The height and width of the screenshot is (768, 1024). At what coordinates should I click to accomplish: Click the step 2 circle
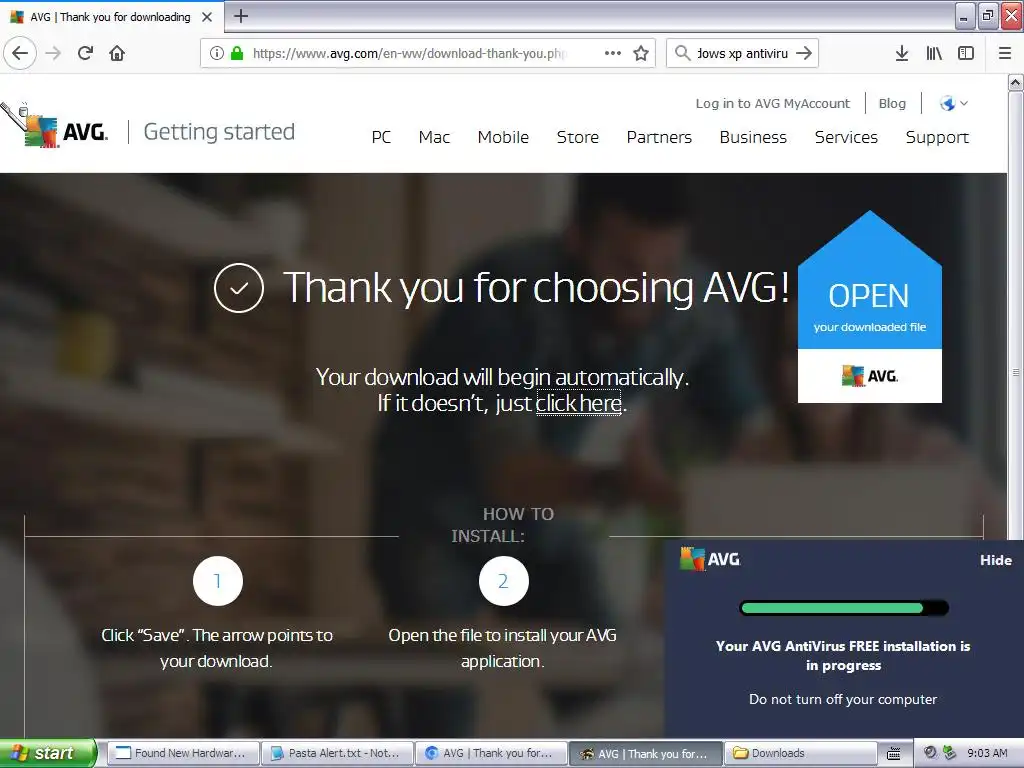(x=503, y=581)
